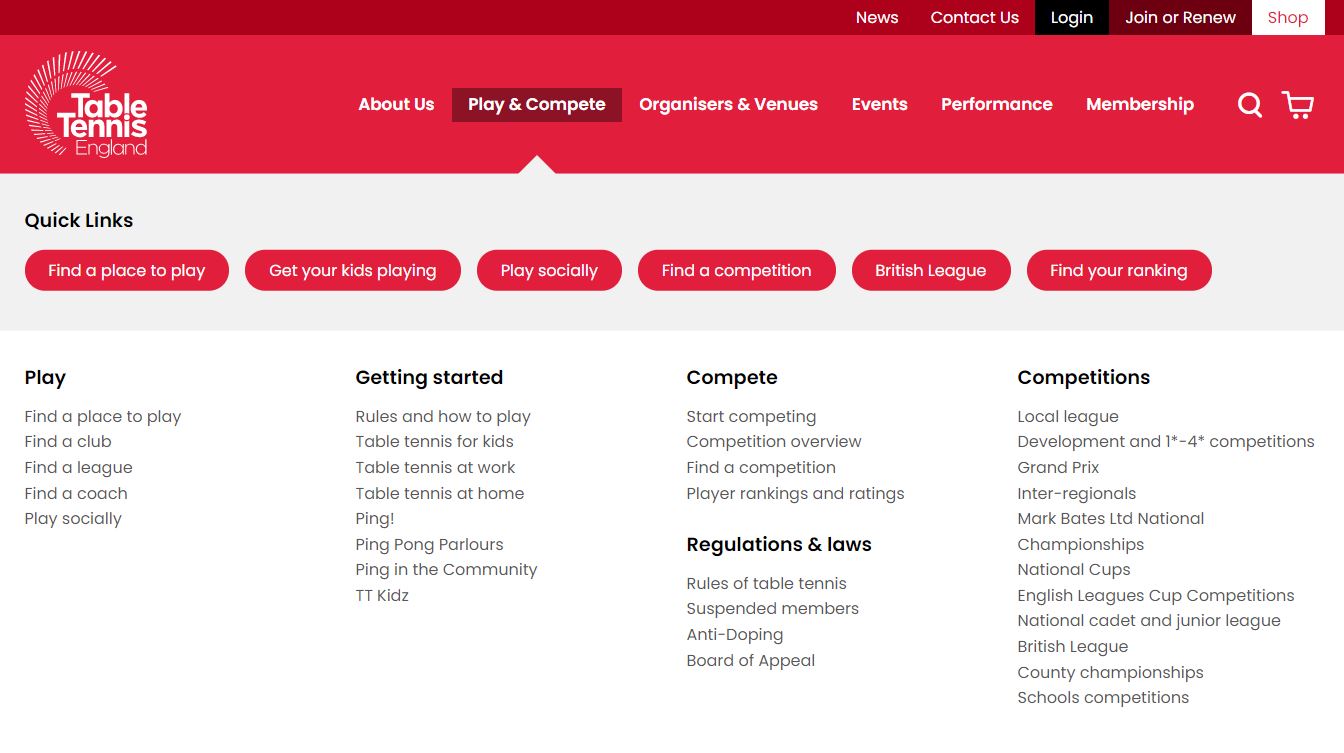Viewport: 1344px width, 753px height.
Task: Open the Schools competitions link
Action: (1103, 697)
